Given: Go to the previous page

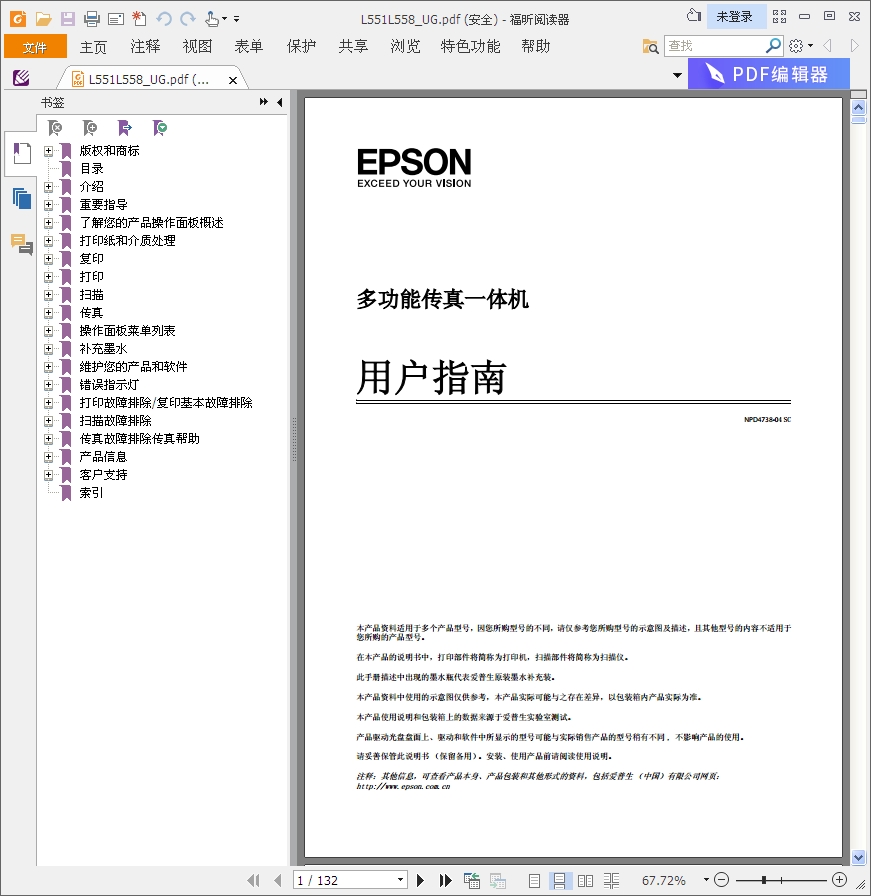Looking at the screenshot, I should [278, 881].
